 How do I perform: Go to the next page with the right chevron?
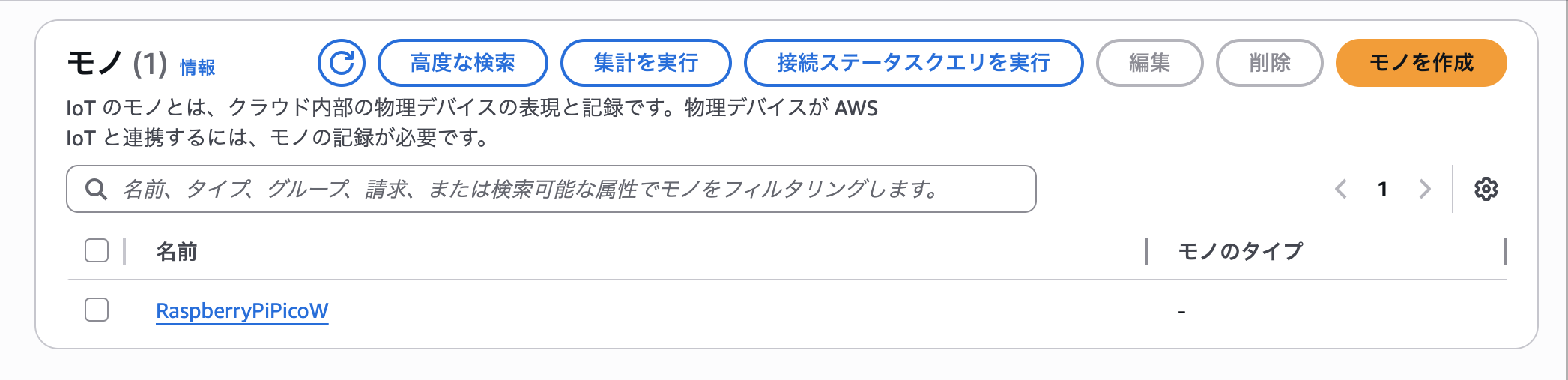pyautogui.click(x=1425, y=189)
